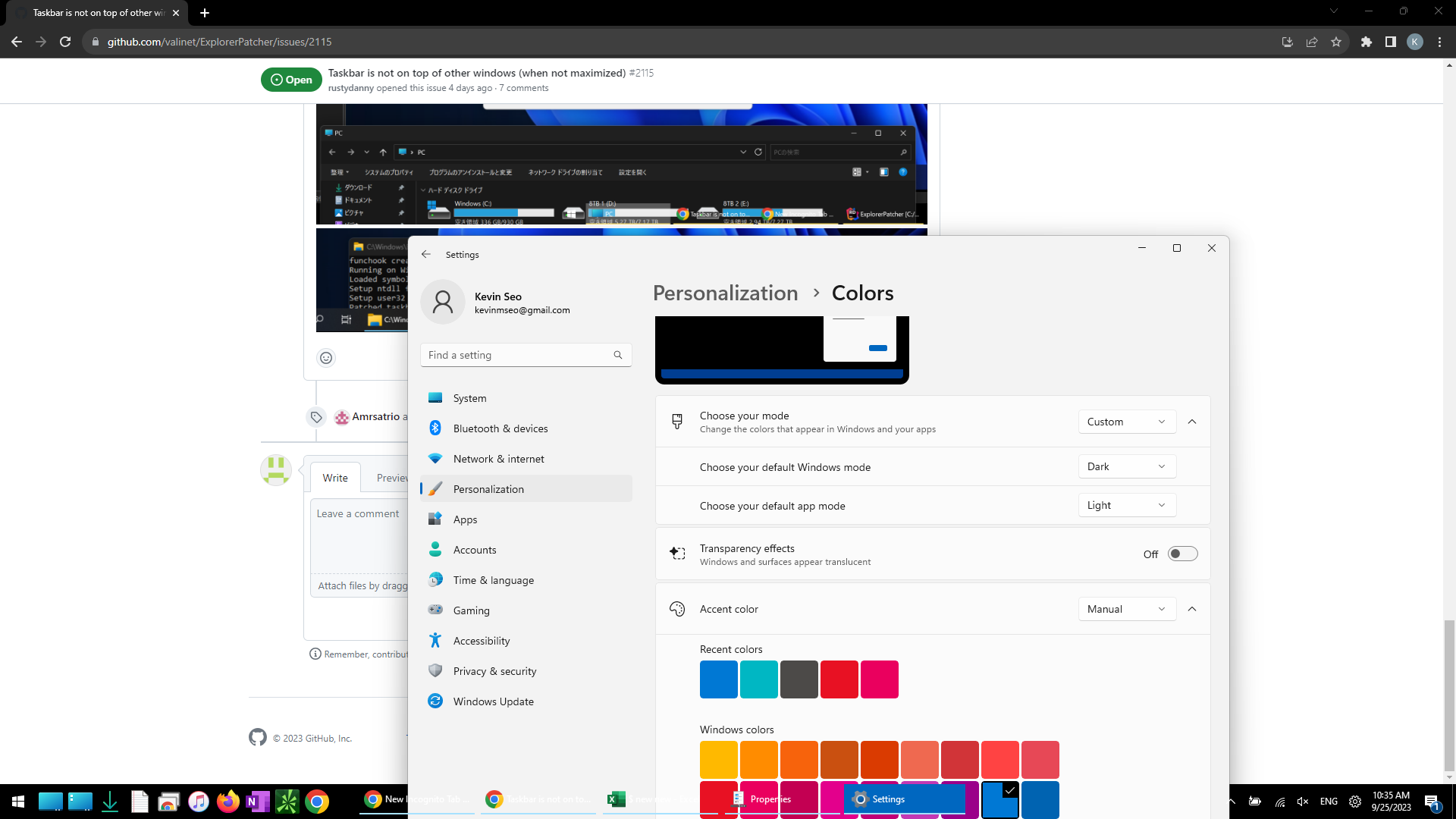Screen dimensions: 1456x819
Task: Select the red recent color swatch
Action: point(839,679)
